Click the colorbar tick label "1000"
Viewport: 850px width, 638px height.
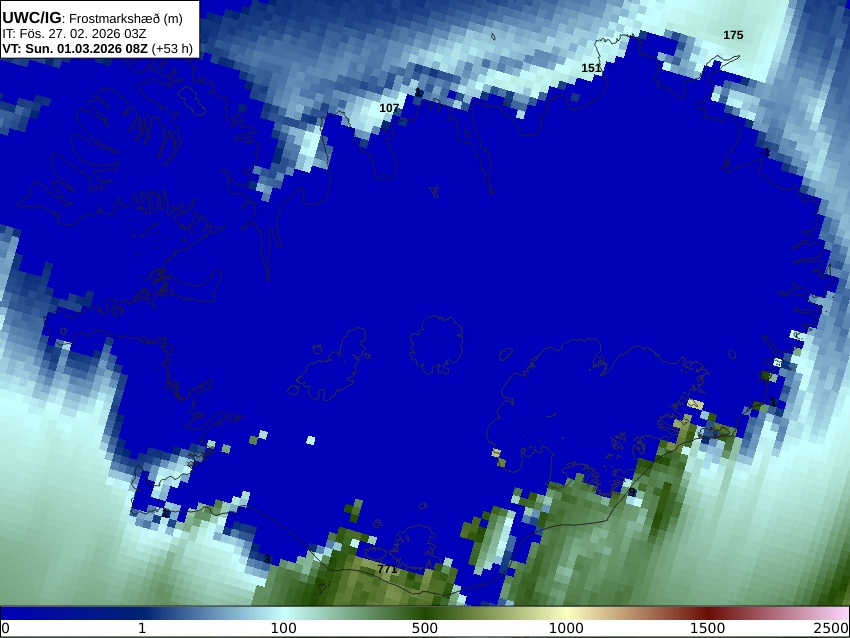coord(566,629)
